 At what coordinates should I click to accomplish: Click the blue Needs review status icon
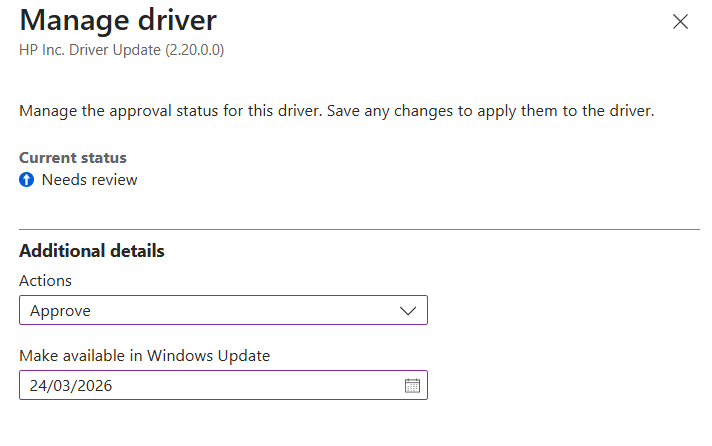point(27,180)
